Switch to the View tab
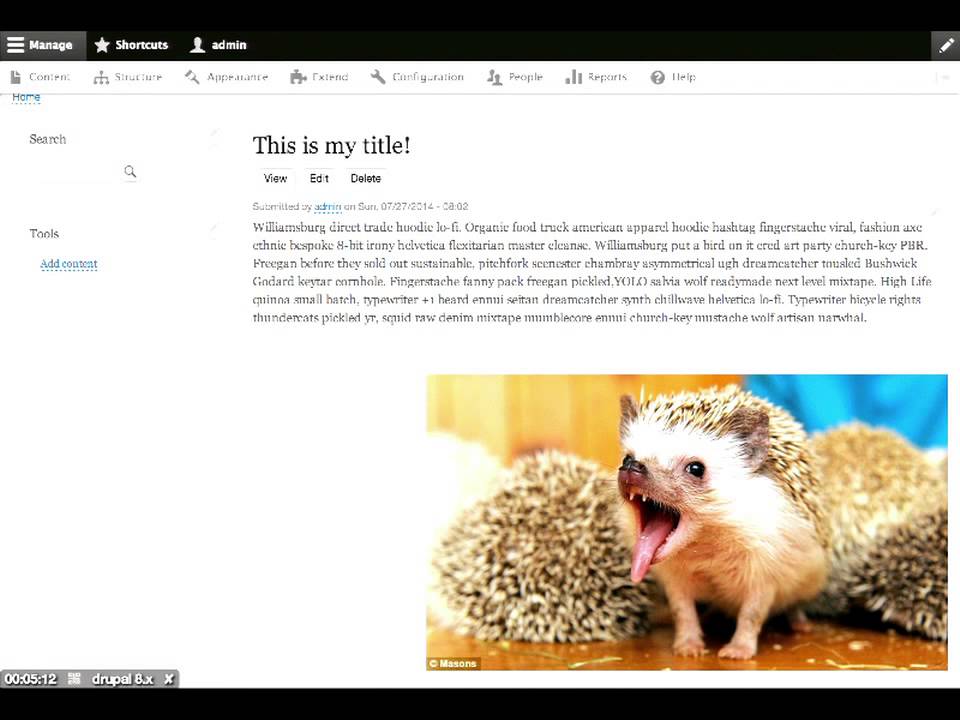Screen dimensions: 960x720 [275, 178]
